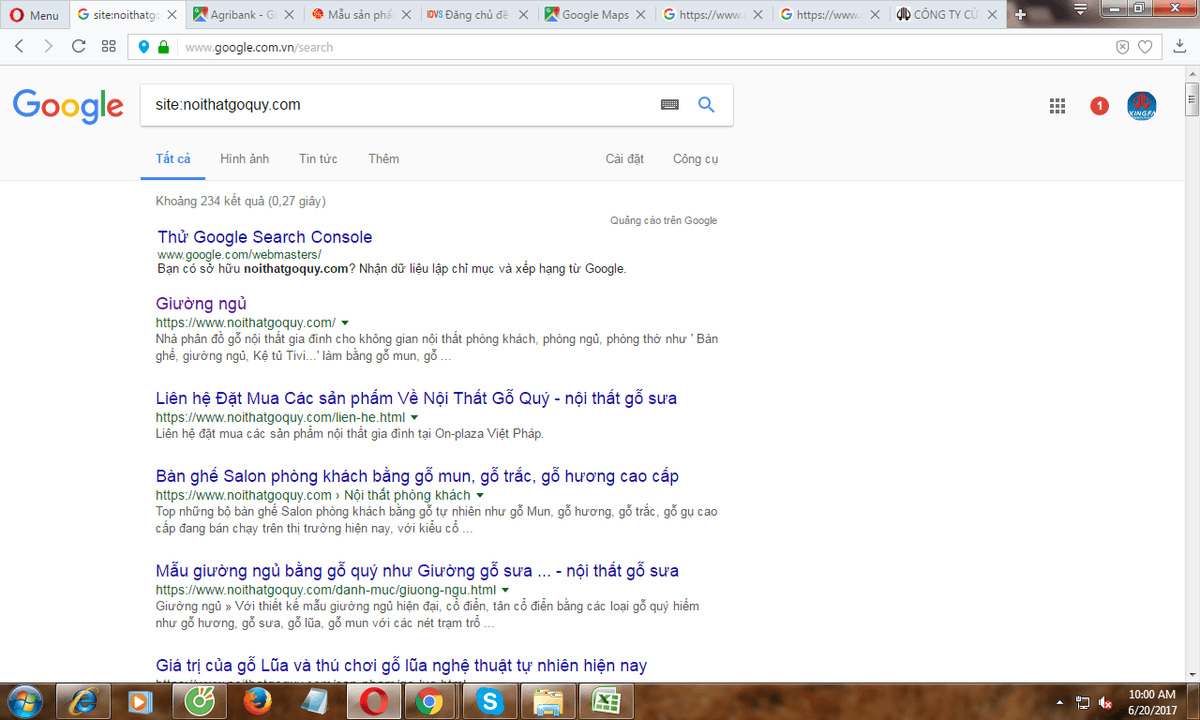The image size is (1200, 720).
Task: Switch to the Đăng chủ đề tab
Action: click(479, 15)
